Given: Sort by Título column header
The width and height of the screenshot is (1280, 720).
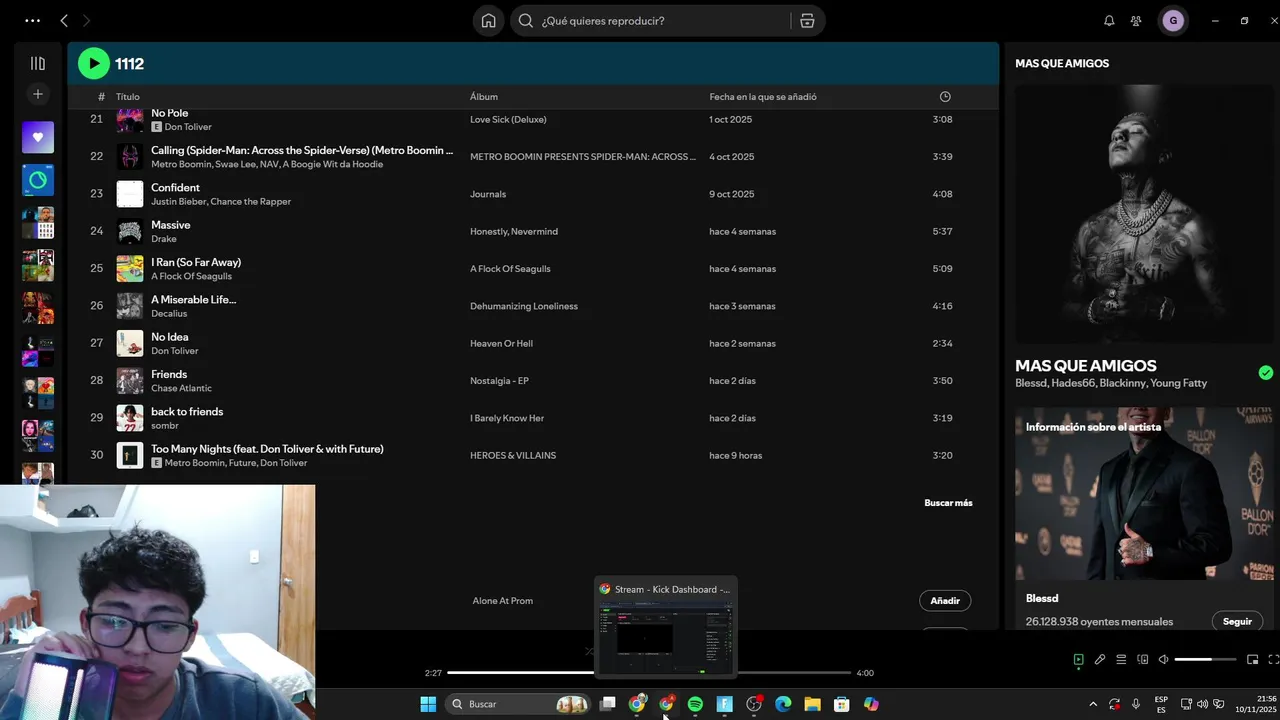Looking at the screenshot, I should point(127,97).
